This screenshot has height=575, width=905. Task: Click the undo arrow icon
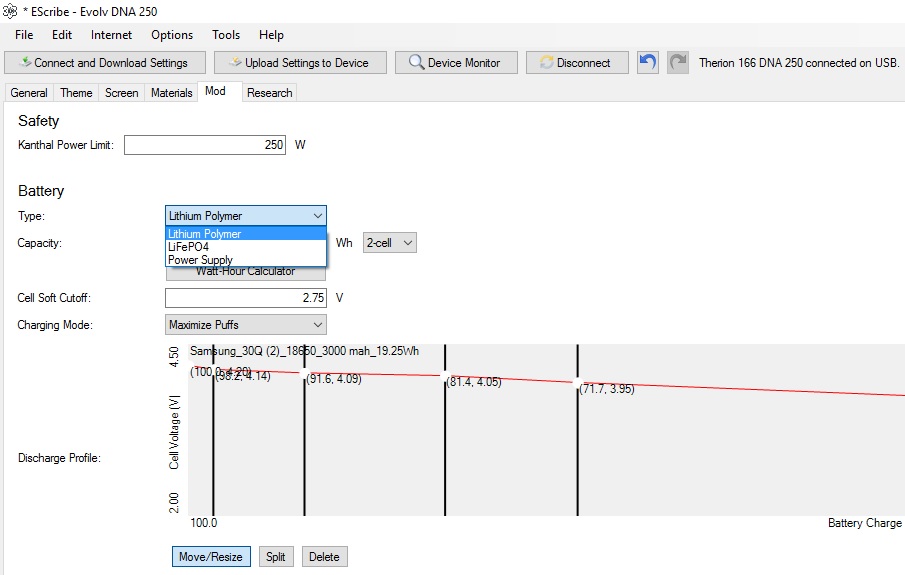pyautogui.click(x=648, y=62)
